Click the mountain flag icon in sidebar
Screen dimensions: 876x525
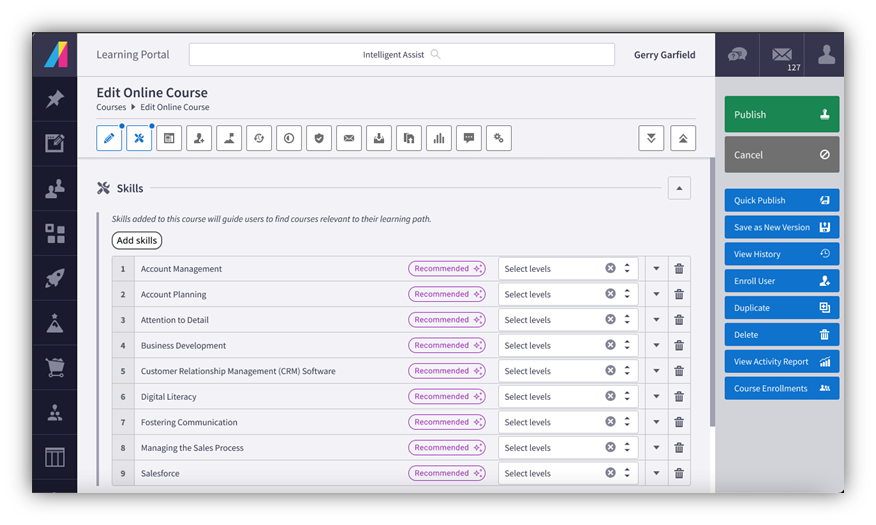tap(55, 323)
